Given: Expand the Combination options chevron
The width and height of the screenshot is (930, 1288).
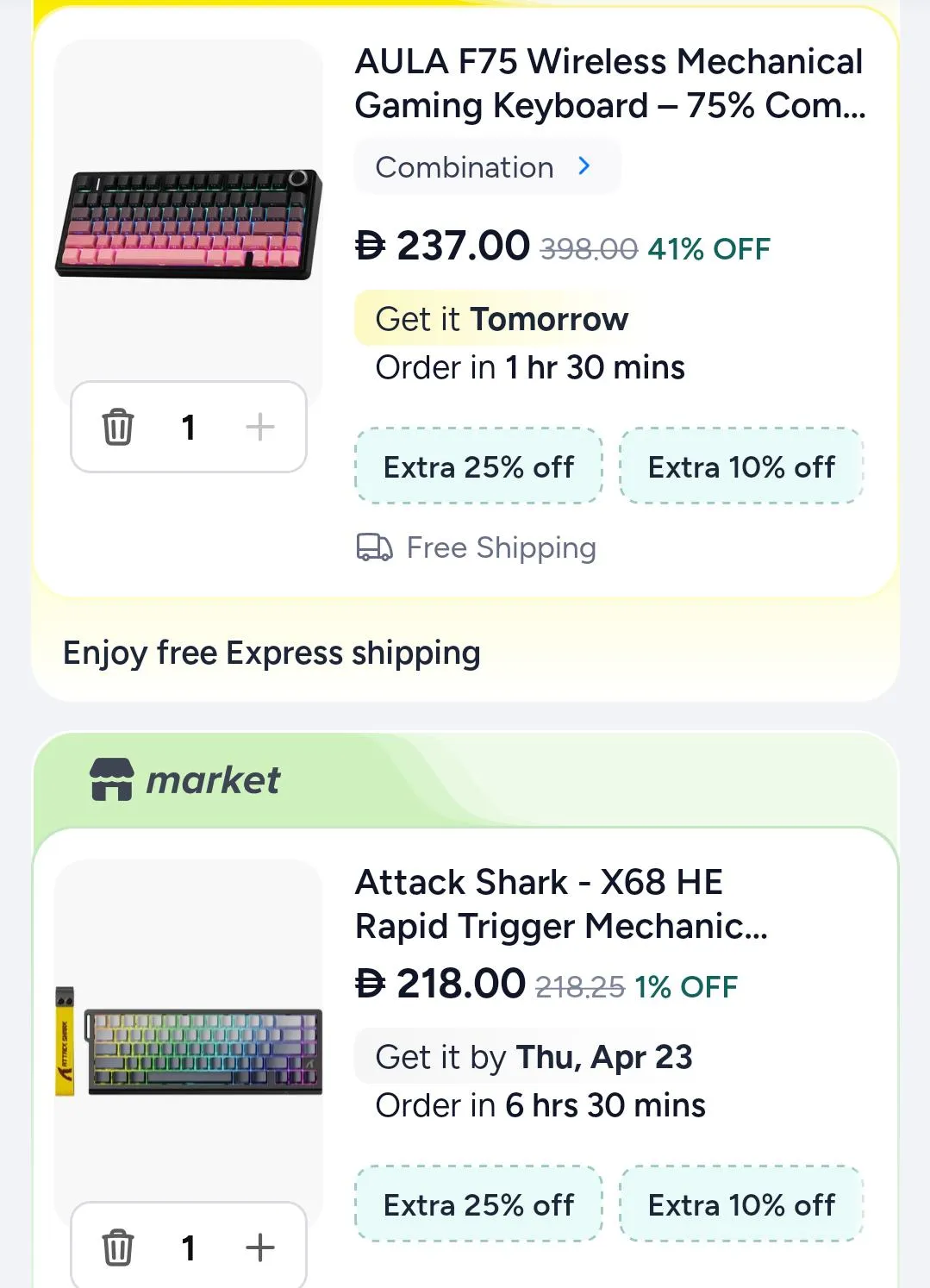Looking at the screenshot, I should 584,166.
